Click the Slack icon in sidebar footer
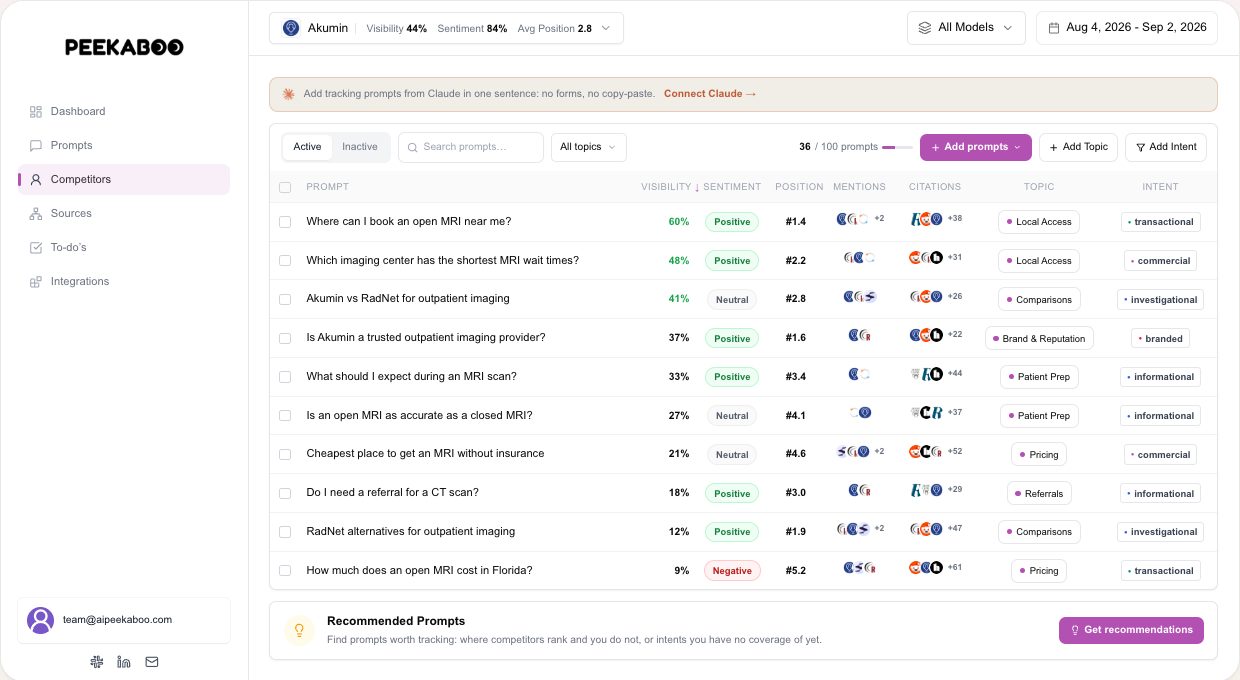The width and height of the screenshot is (1240, 680). [96, 661]
